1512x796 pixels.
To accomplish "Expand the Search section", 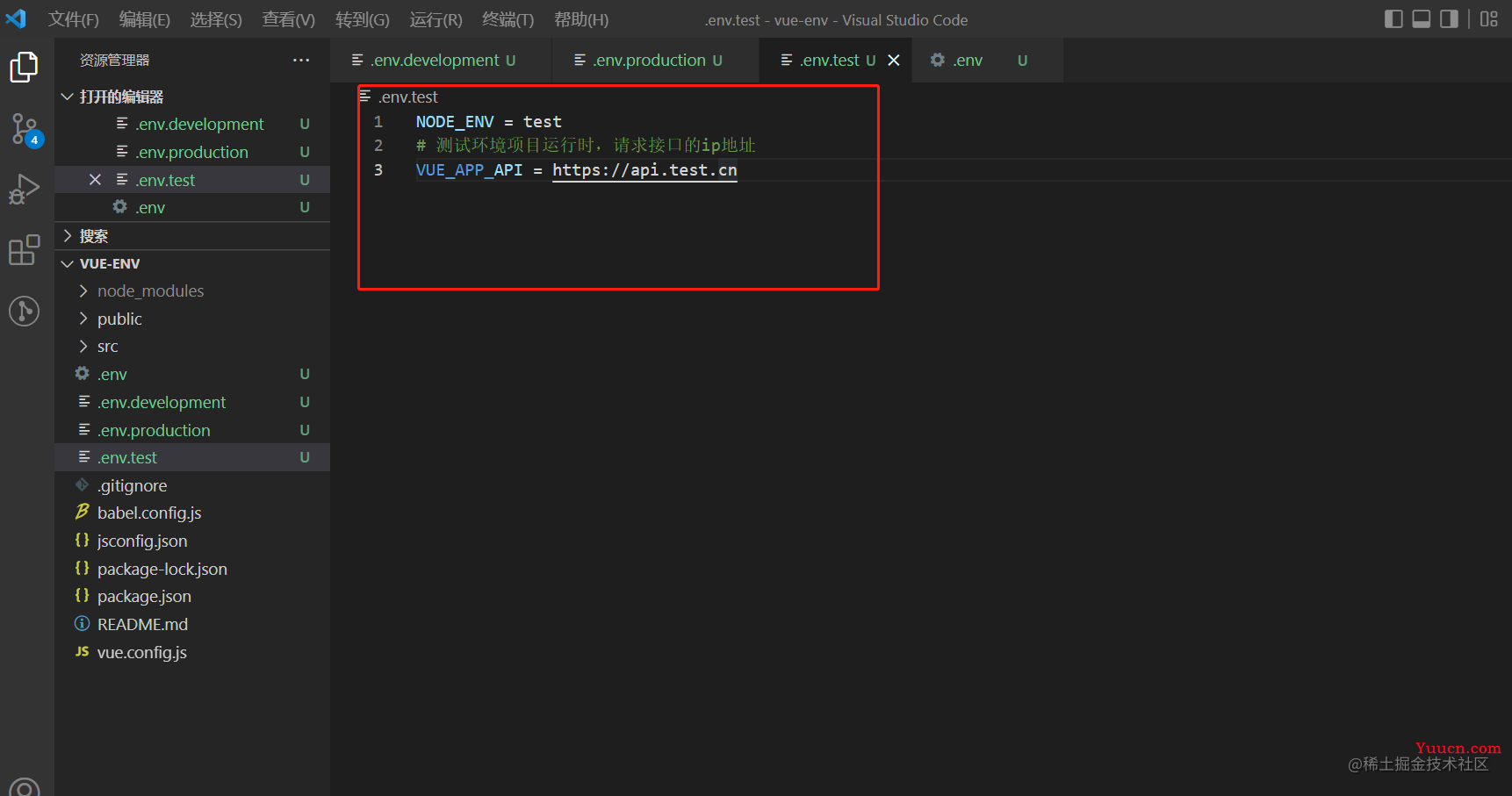I will [68, 235].
